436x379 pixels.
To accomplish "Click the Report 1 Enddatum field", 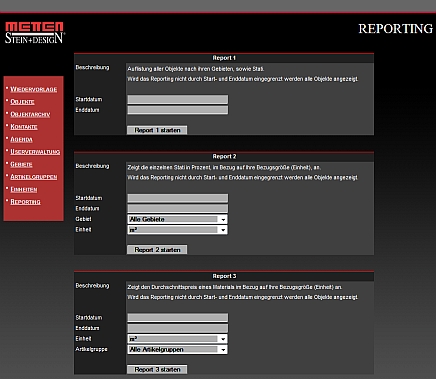I will [x=178, y=110].
